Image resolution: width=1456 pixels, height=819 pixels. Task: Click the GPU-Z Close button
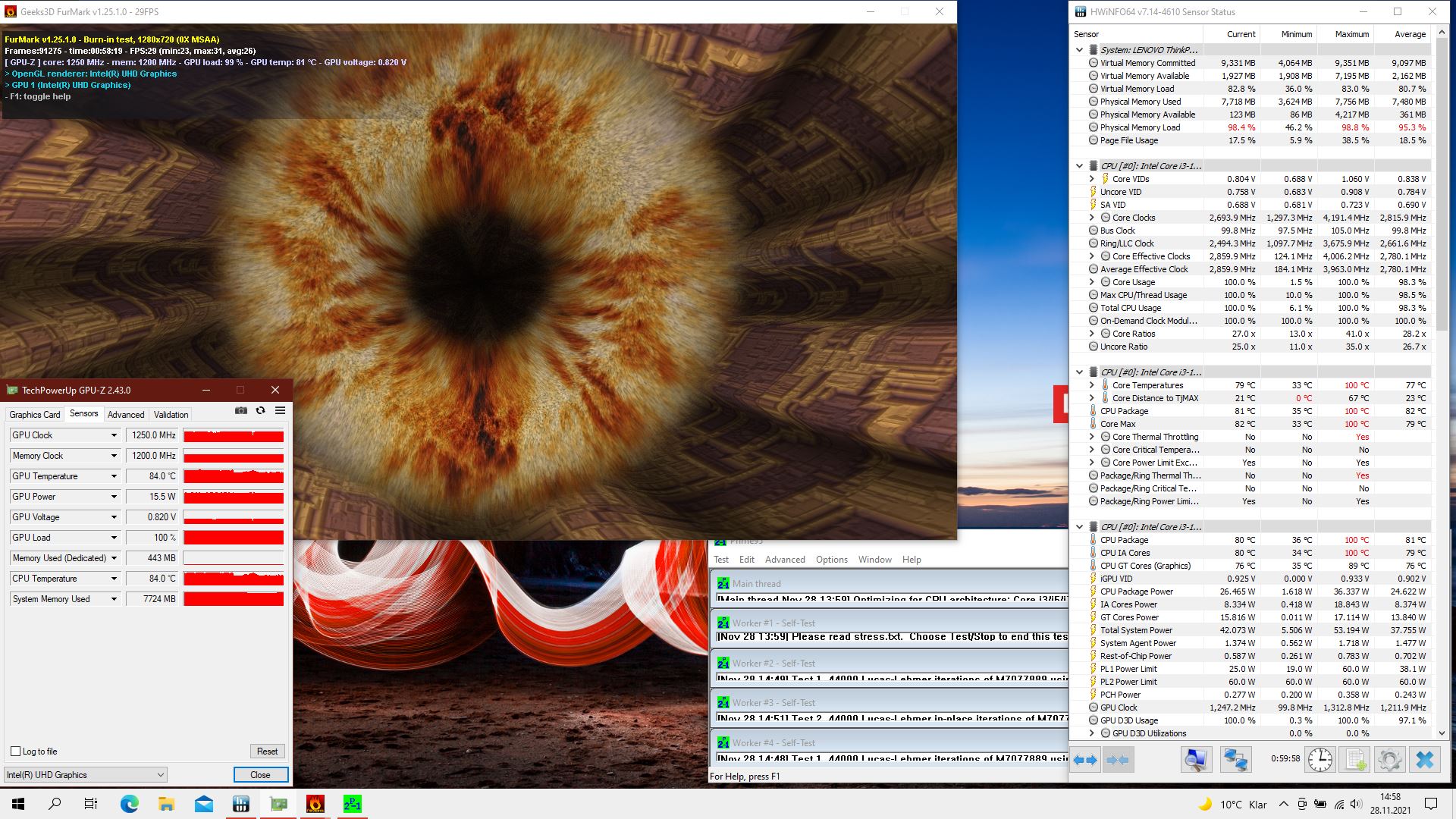(x=260, y=775)
